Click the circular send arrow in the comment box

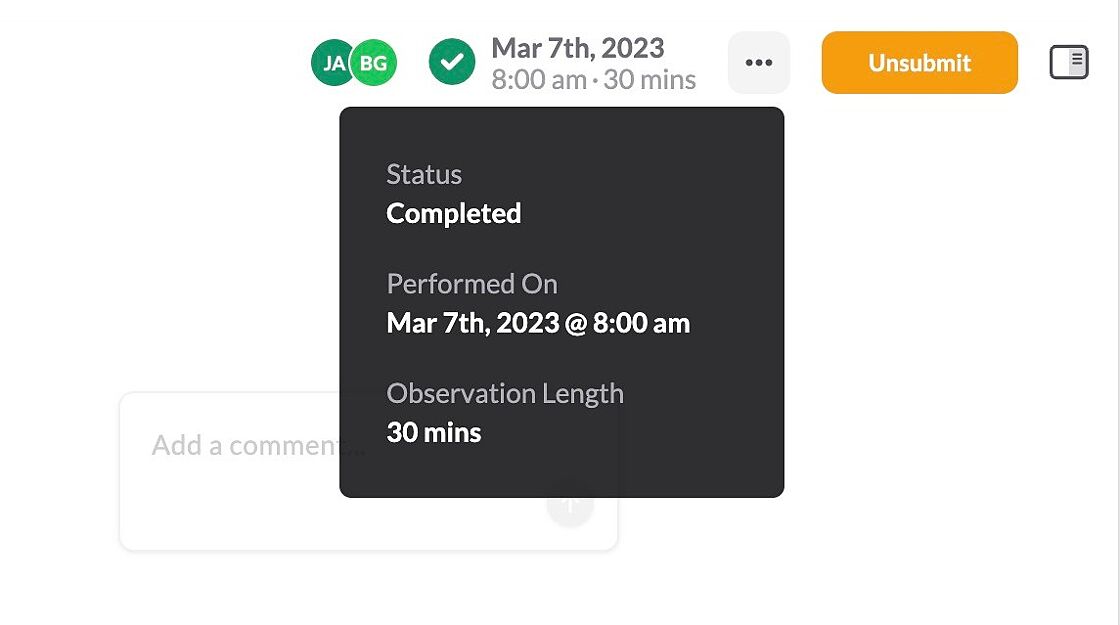[x=570, y=505]
